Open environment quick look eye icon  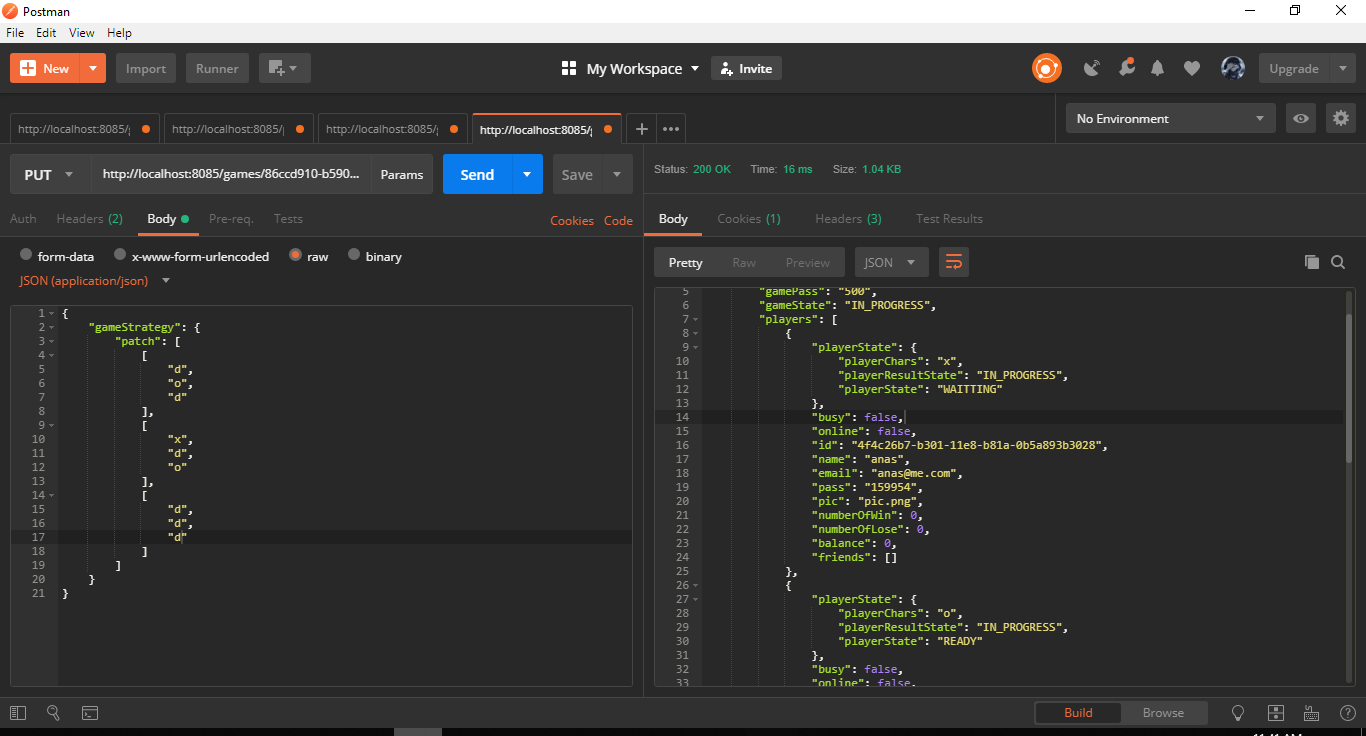point(1300,118)
